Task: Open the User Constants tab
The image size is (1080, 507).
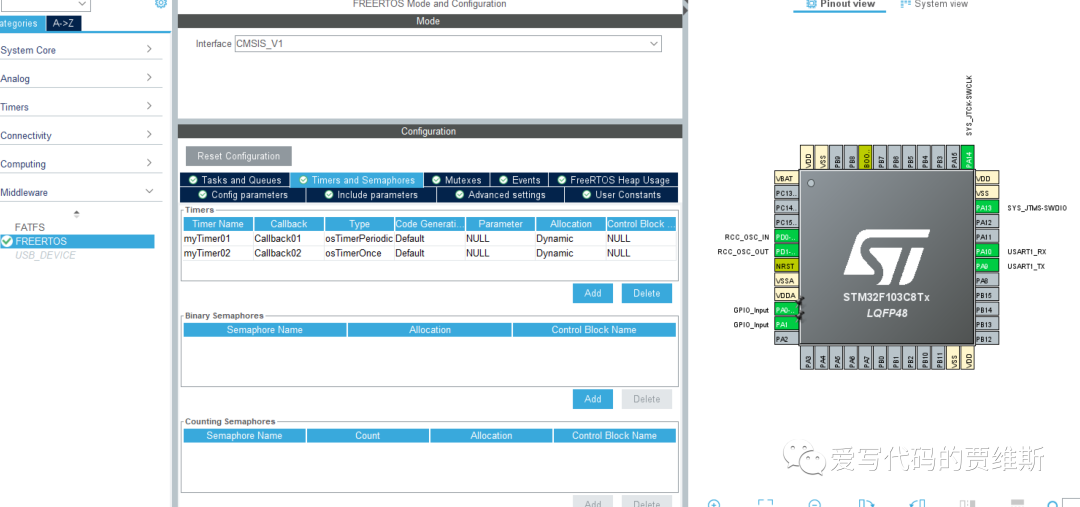Action: 621,195
